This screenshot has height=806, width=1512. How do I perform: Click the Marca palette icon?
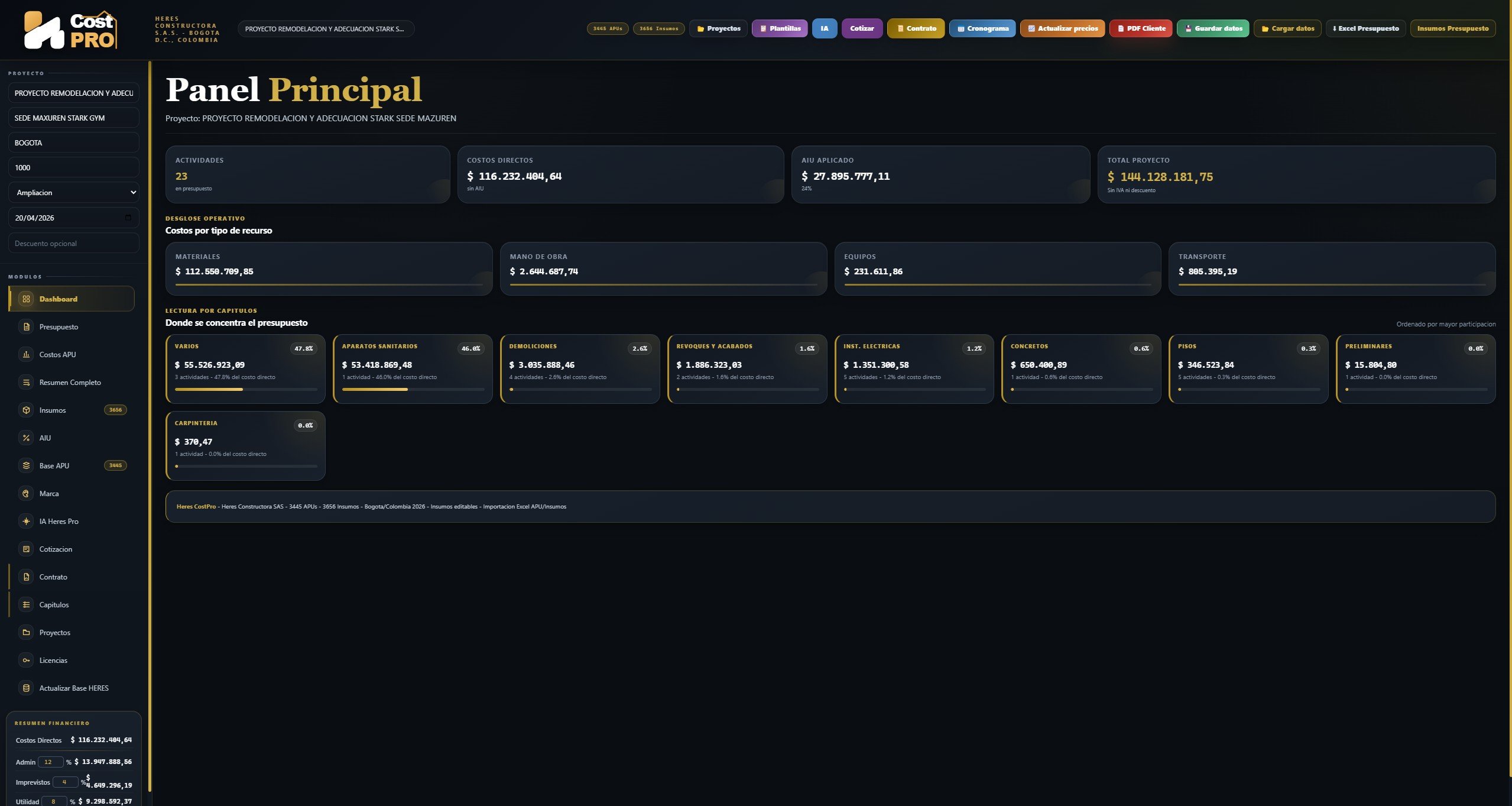pos(26,494)
